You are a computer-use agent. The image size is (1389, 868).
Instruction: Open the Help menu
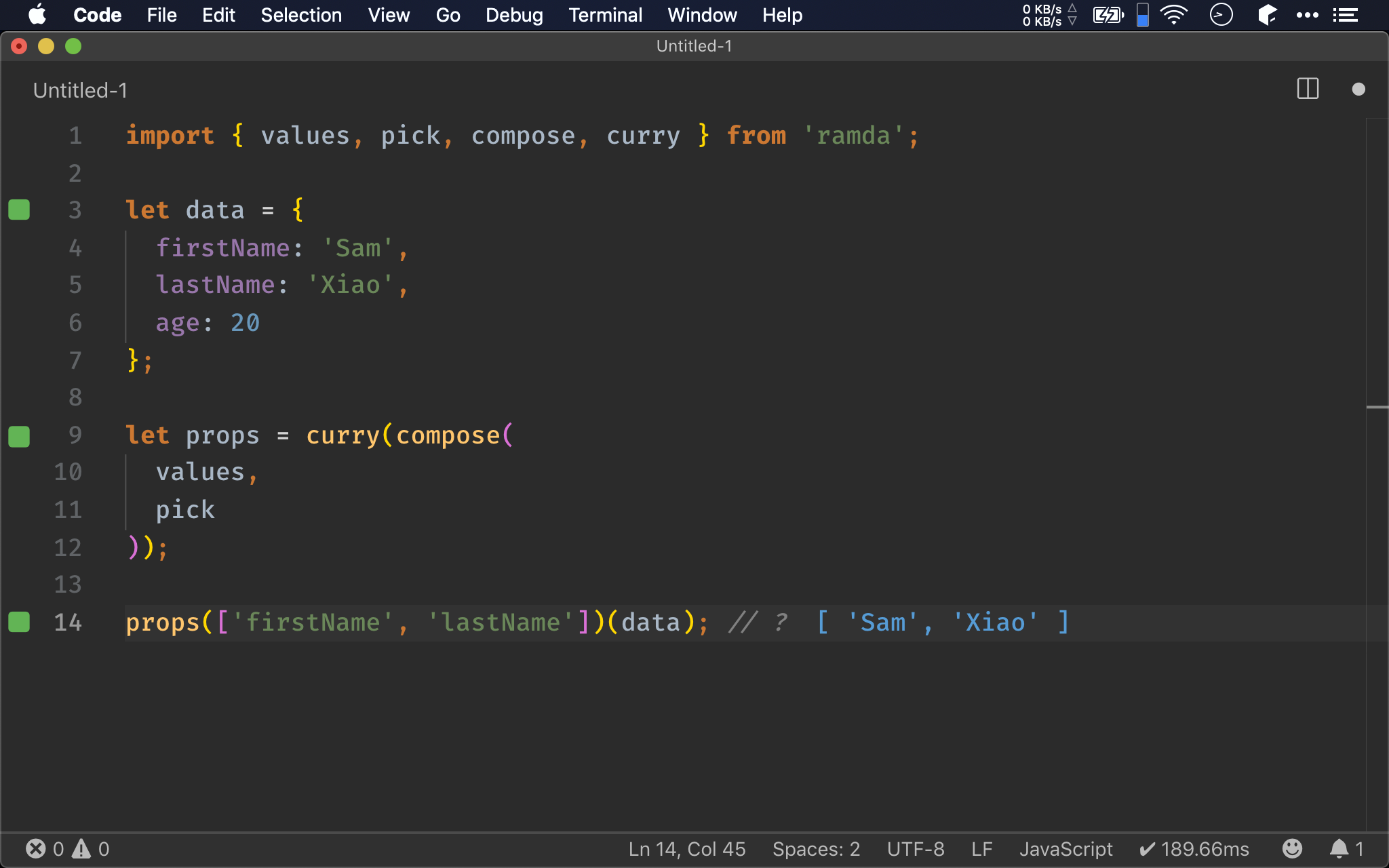[x=782, y=15]
